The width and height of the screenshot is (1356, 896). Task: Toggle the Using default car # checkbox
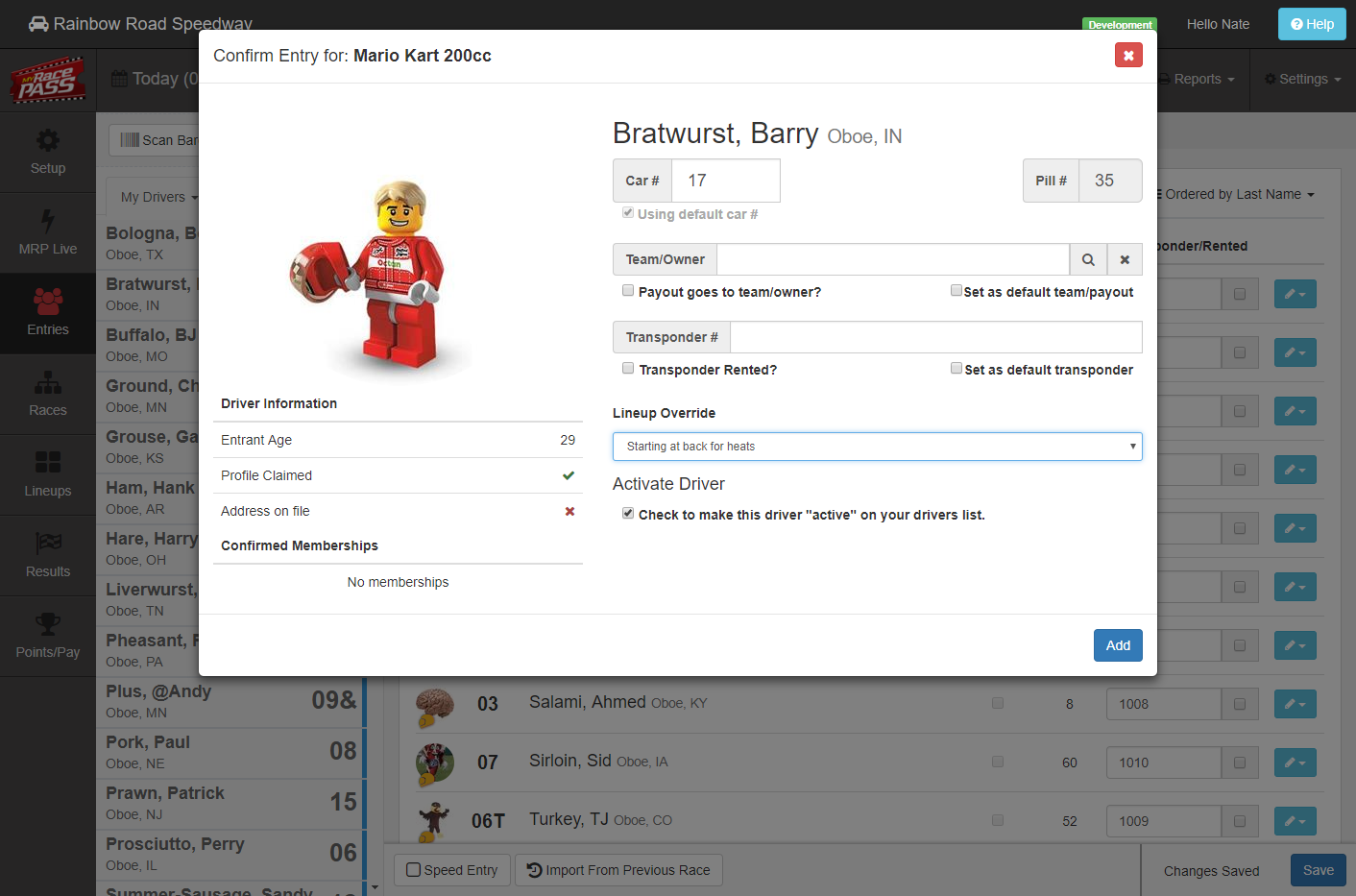click(628, 212)
